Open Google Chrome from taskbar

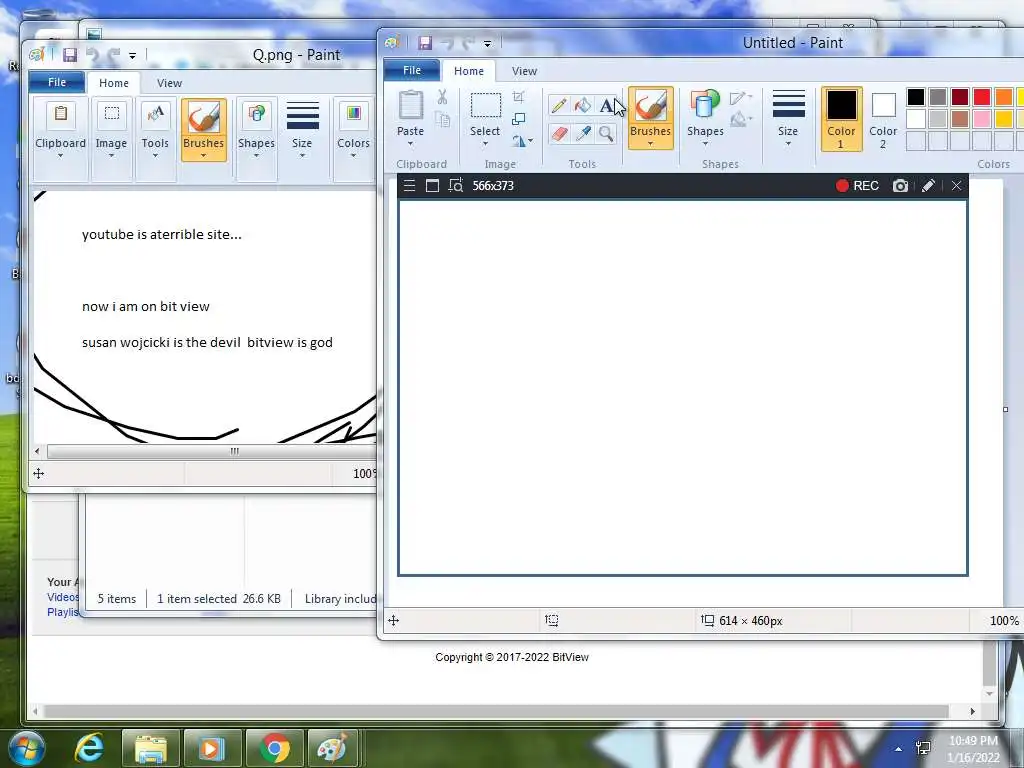point(274,748)
